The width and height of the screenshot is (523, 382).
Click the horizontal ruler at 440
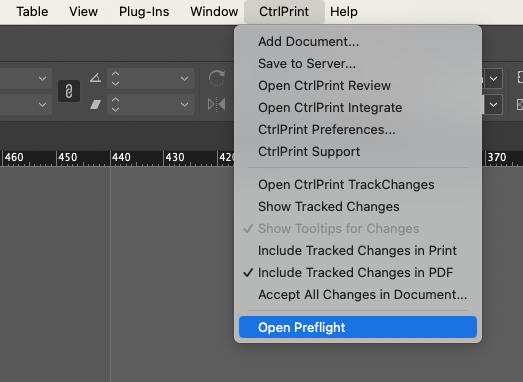(121, 157)
